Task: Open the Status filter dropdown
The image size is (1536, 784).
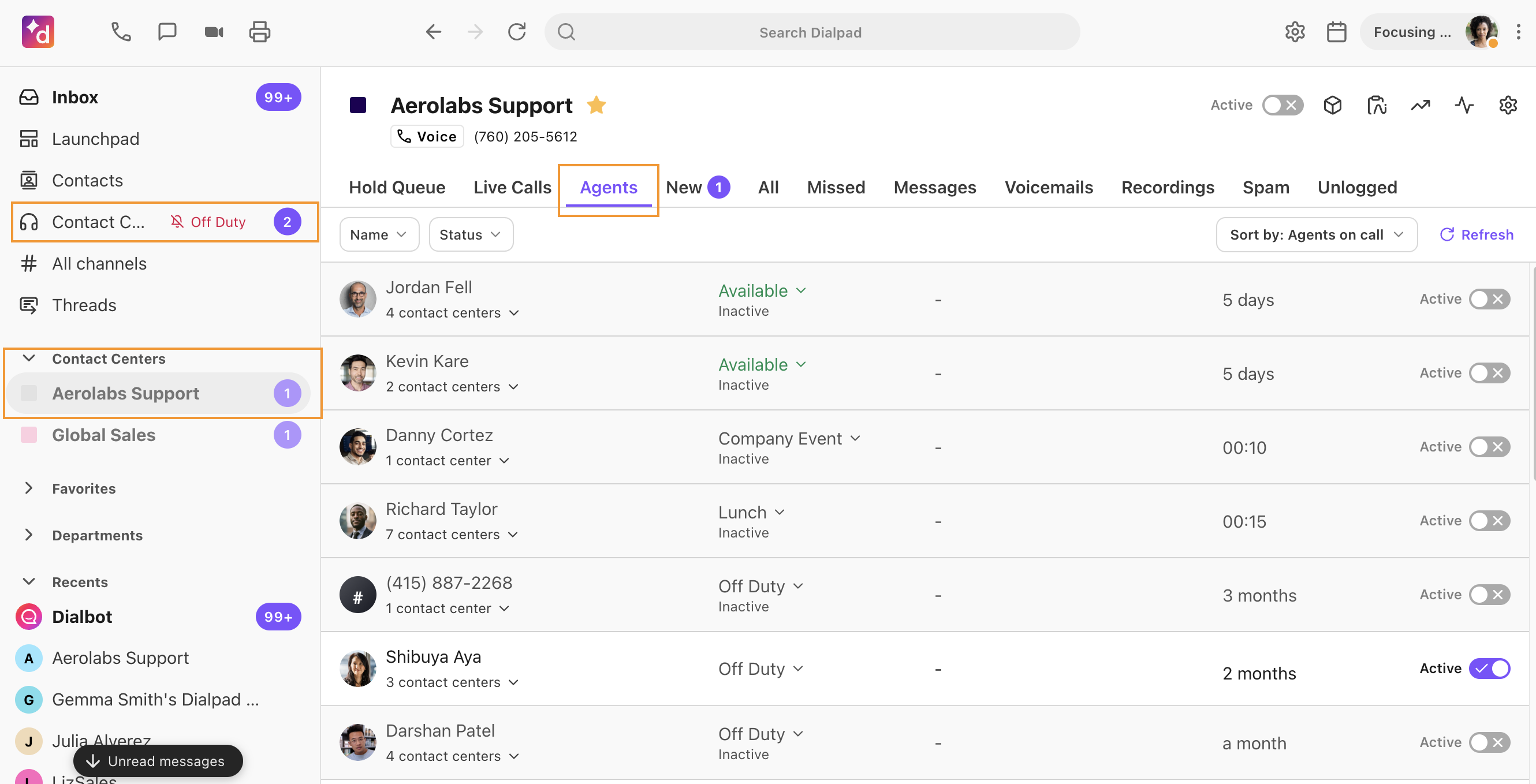Action: coord(471,234)
